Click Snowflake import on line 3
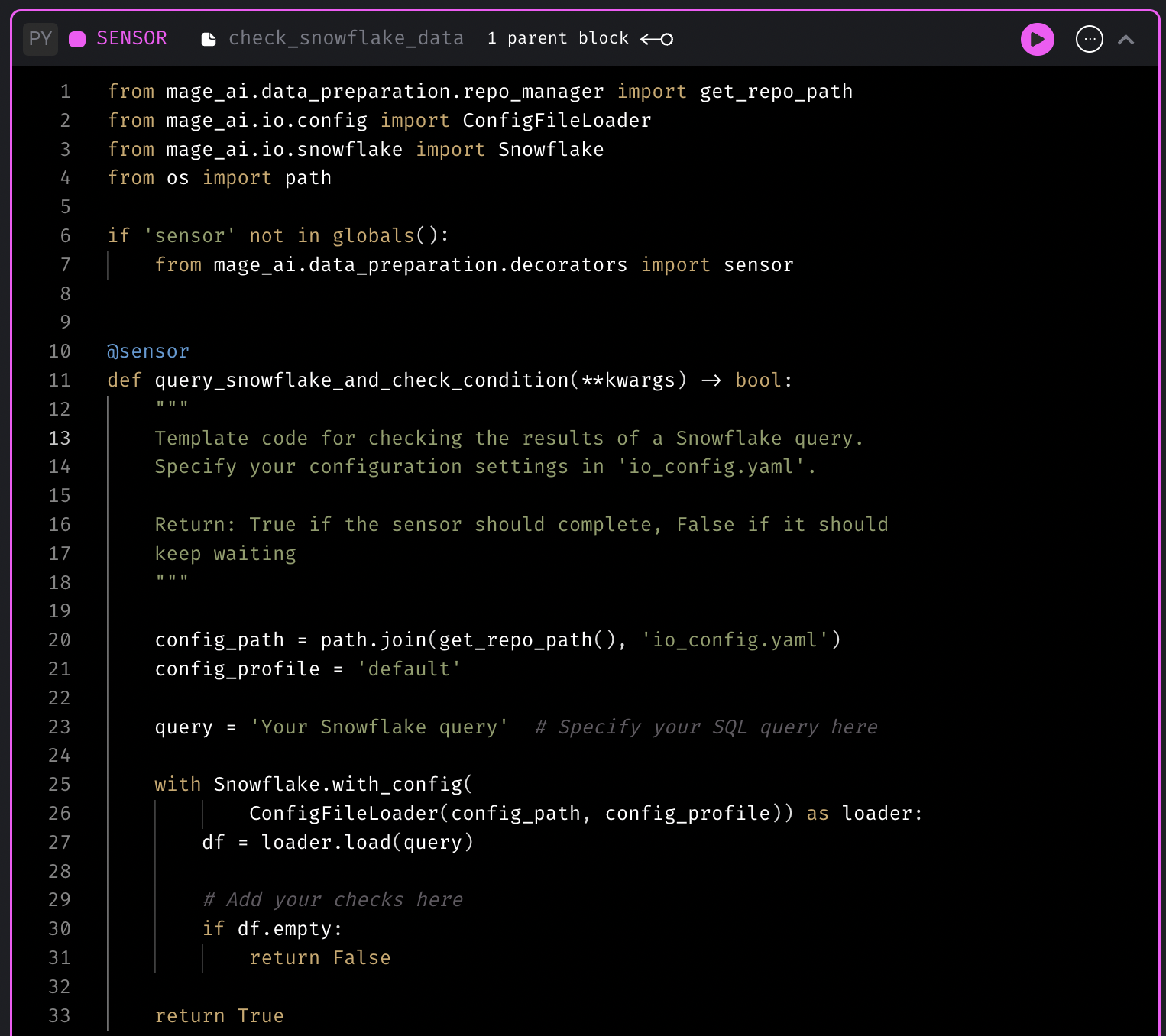Screen dimensions: 1166x1036 pos(551,150)
